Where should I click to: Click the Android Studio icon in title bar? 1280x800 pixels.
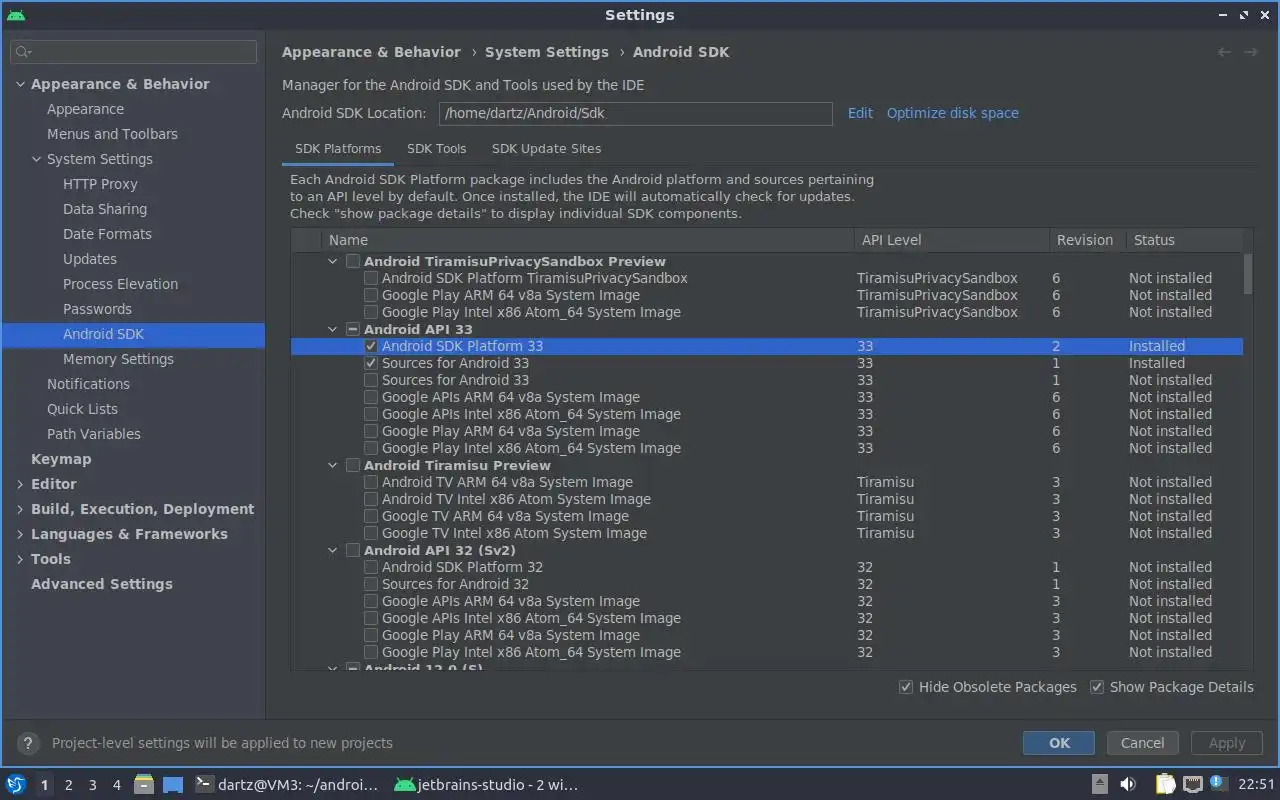[x=15, y=15]
